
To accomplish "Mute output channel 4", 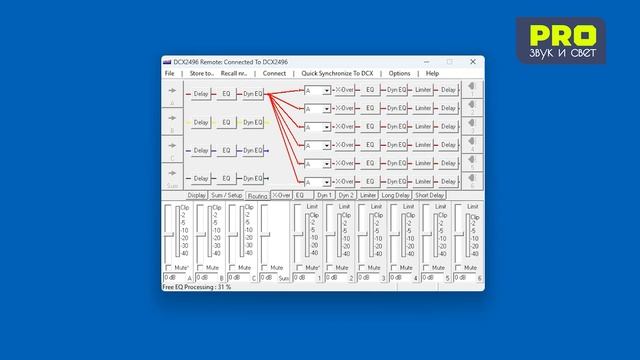I will pyautogui.click(x=394, y=267).
